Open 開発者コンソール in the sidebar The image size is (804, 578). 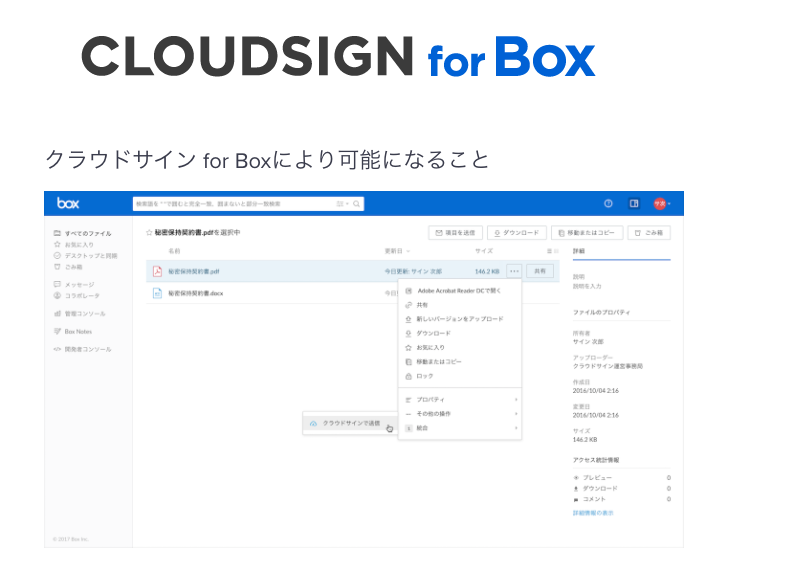[83, 349]
